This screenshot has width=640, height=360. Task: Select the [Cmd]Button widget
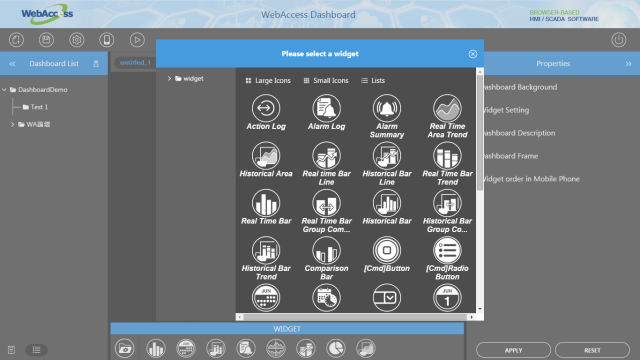click(x=387, y=254)
